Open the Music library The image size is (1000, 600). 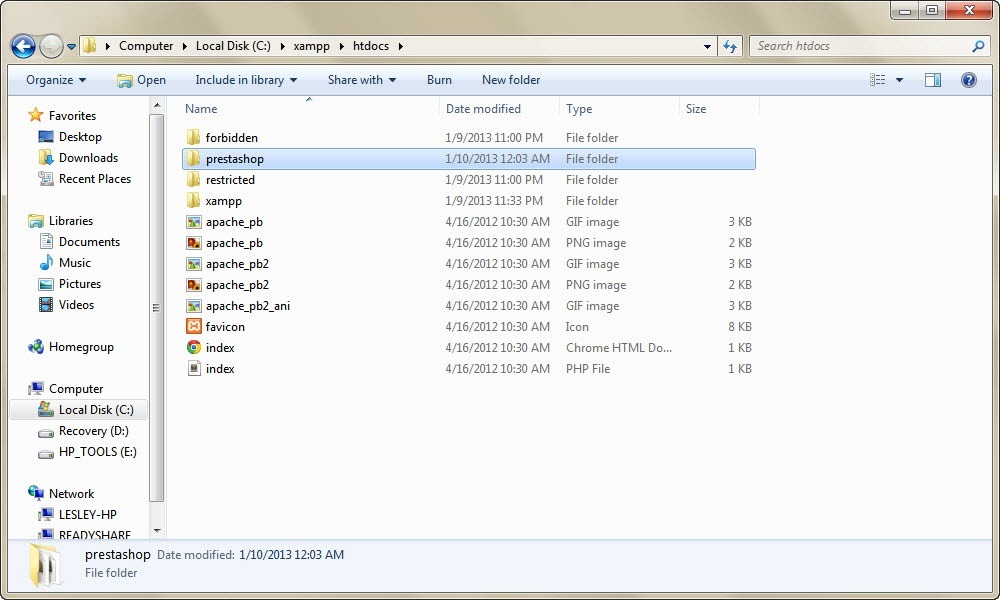[75, 263]
